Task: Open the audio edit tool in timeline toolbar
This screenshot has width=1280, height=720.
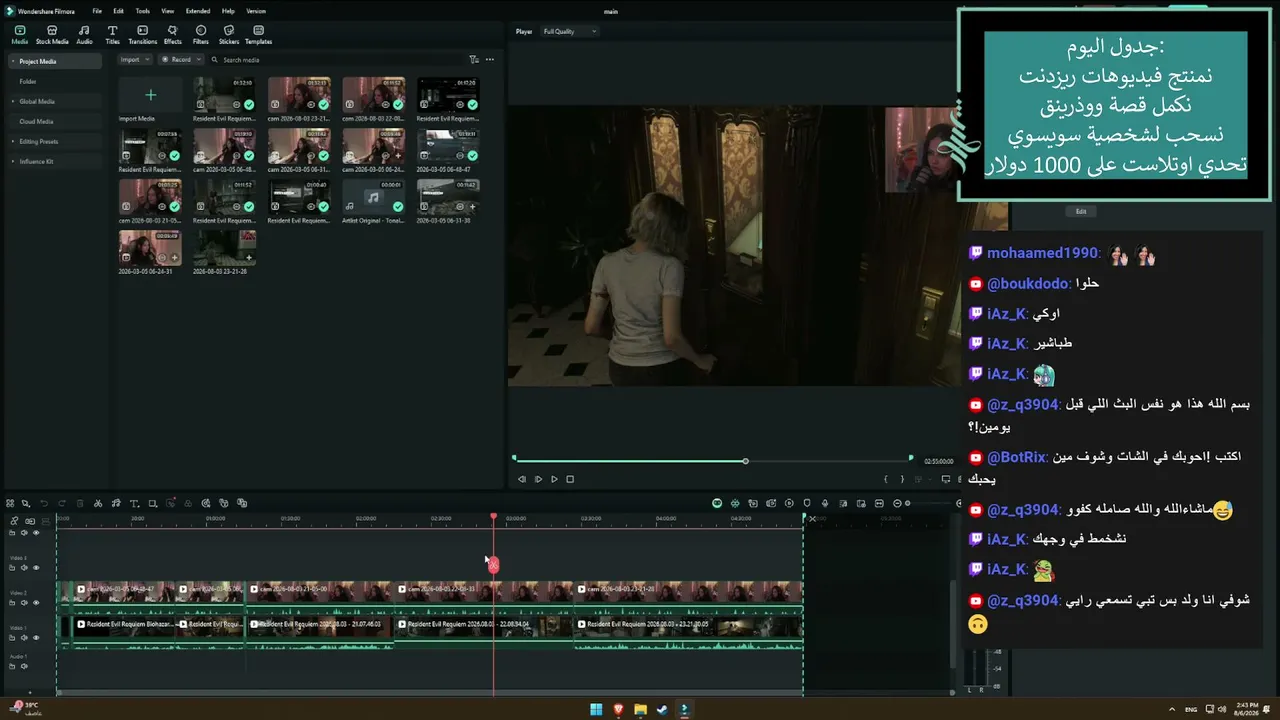Action: [x=116, y=503]
